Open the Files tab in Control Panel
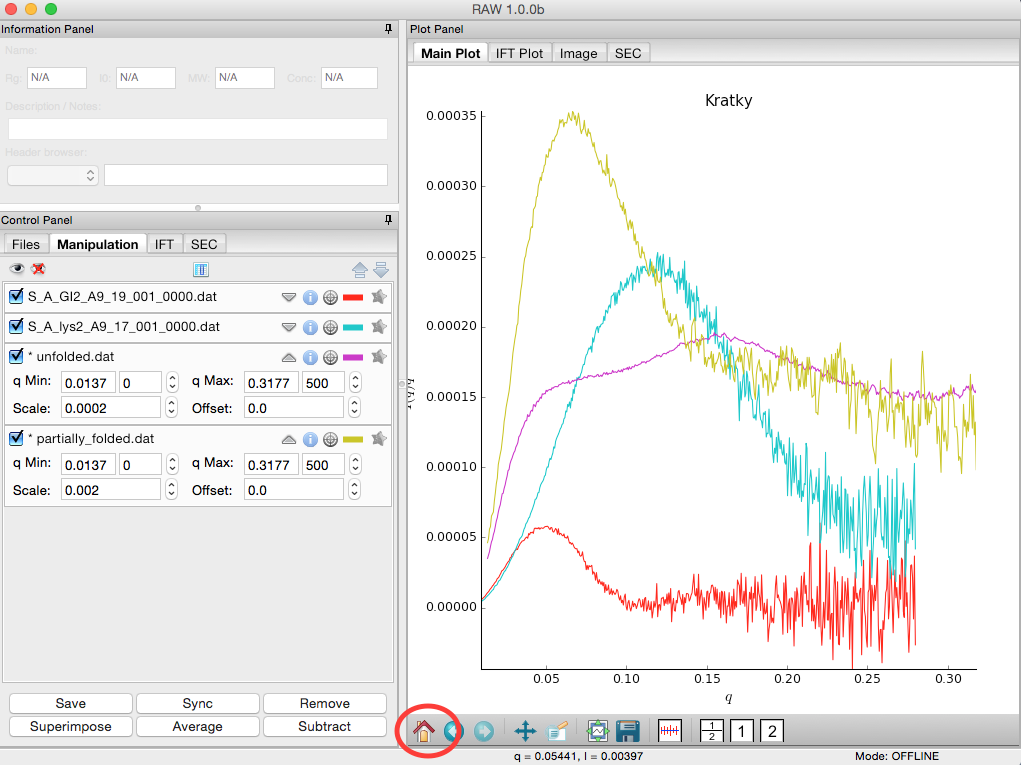 26,244
